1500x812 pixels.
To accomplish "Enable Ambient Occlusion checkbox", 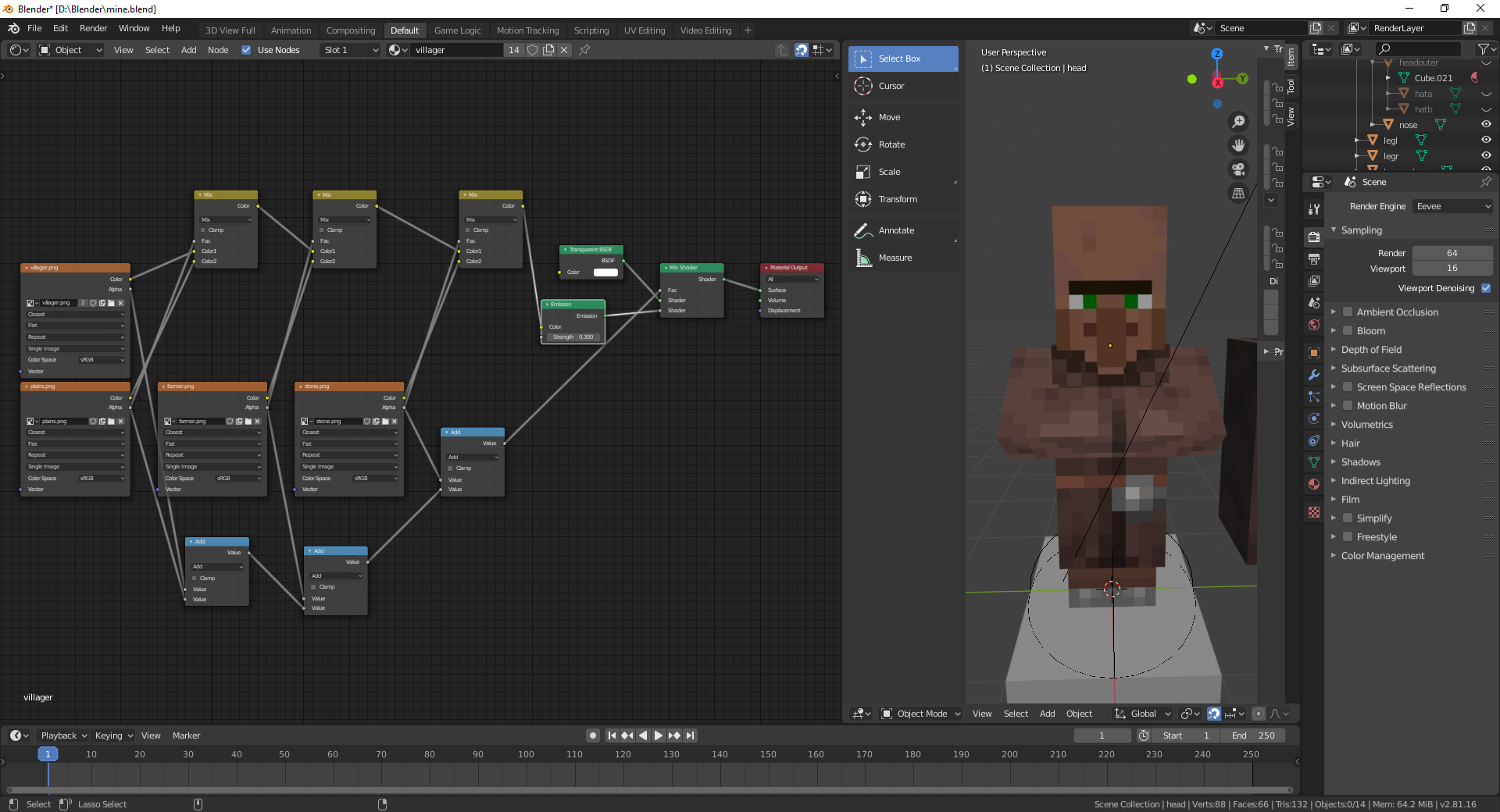I will click(x=1348, y=312).
